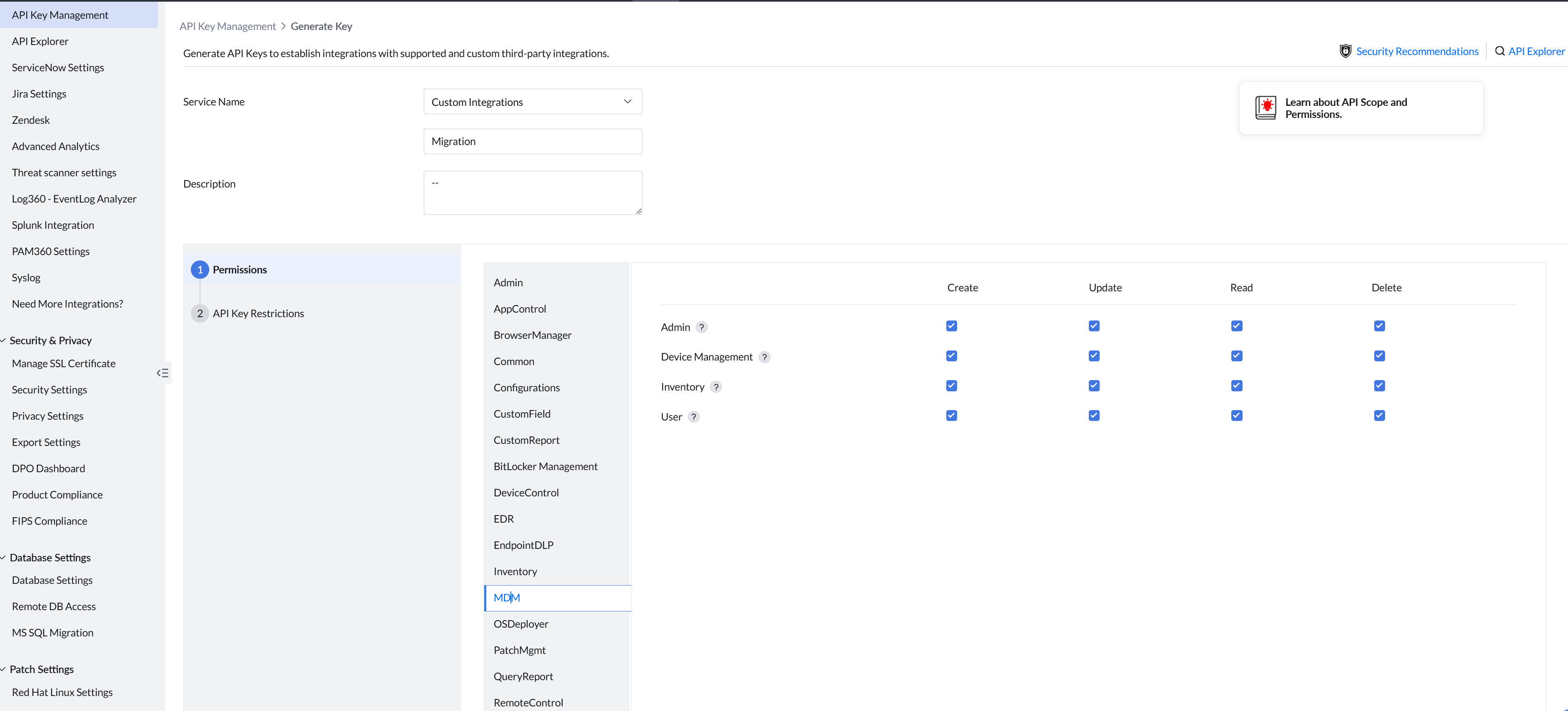The image size is (1568, 711).
Task: Select PatchMgmt in the module list
Action: coord(519,650)
